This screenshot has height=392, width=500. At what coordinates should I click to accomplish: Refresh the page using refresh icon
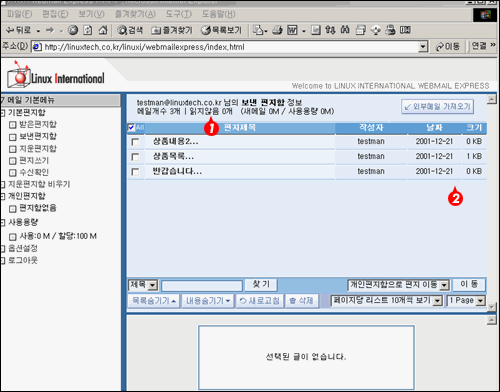click(x=88, y=30)
